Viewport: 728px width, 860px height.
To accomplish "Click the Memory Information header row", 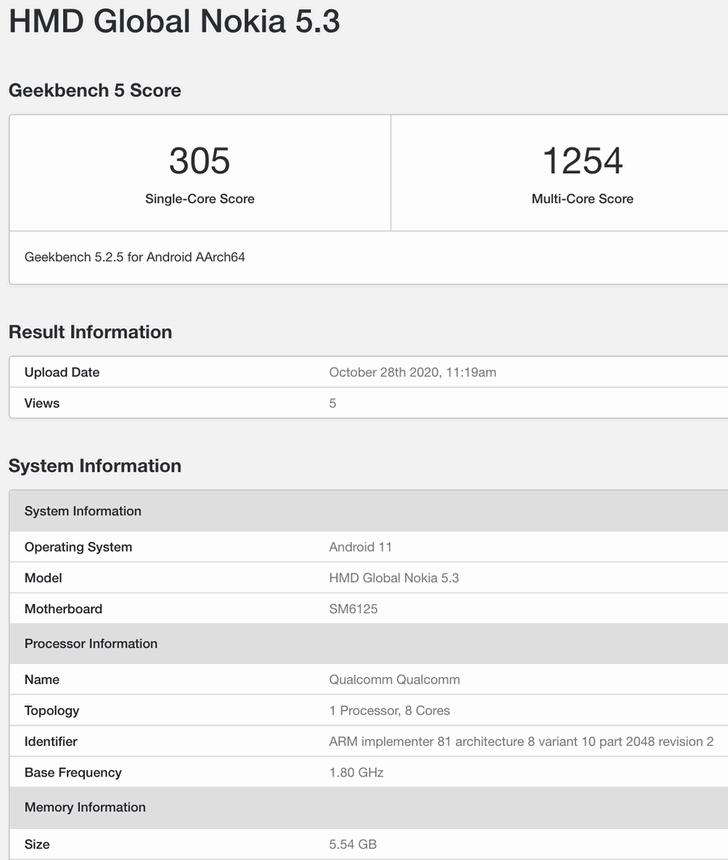I will pyautogui.click(x=369, y=807).
